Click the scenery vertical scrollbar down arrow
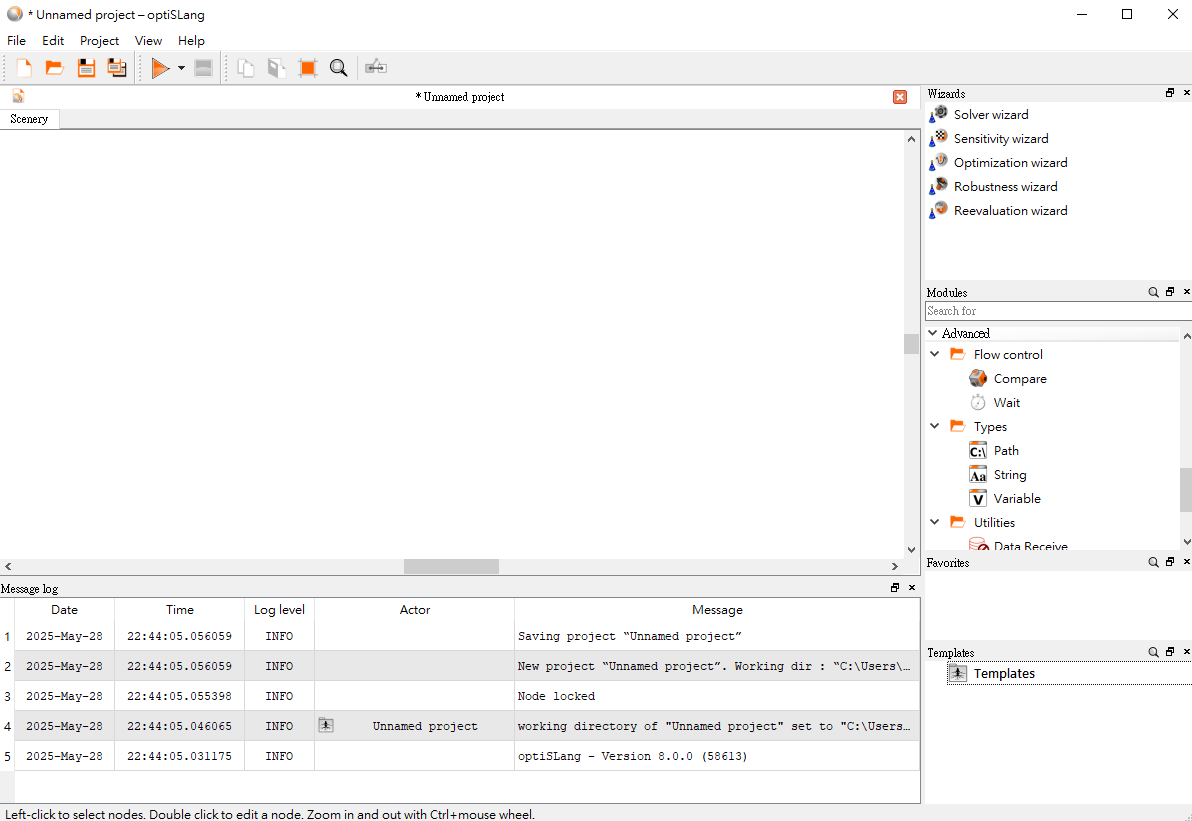 (911, 550)
